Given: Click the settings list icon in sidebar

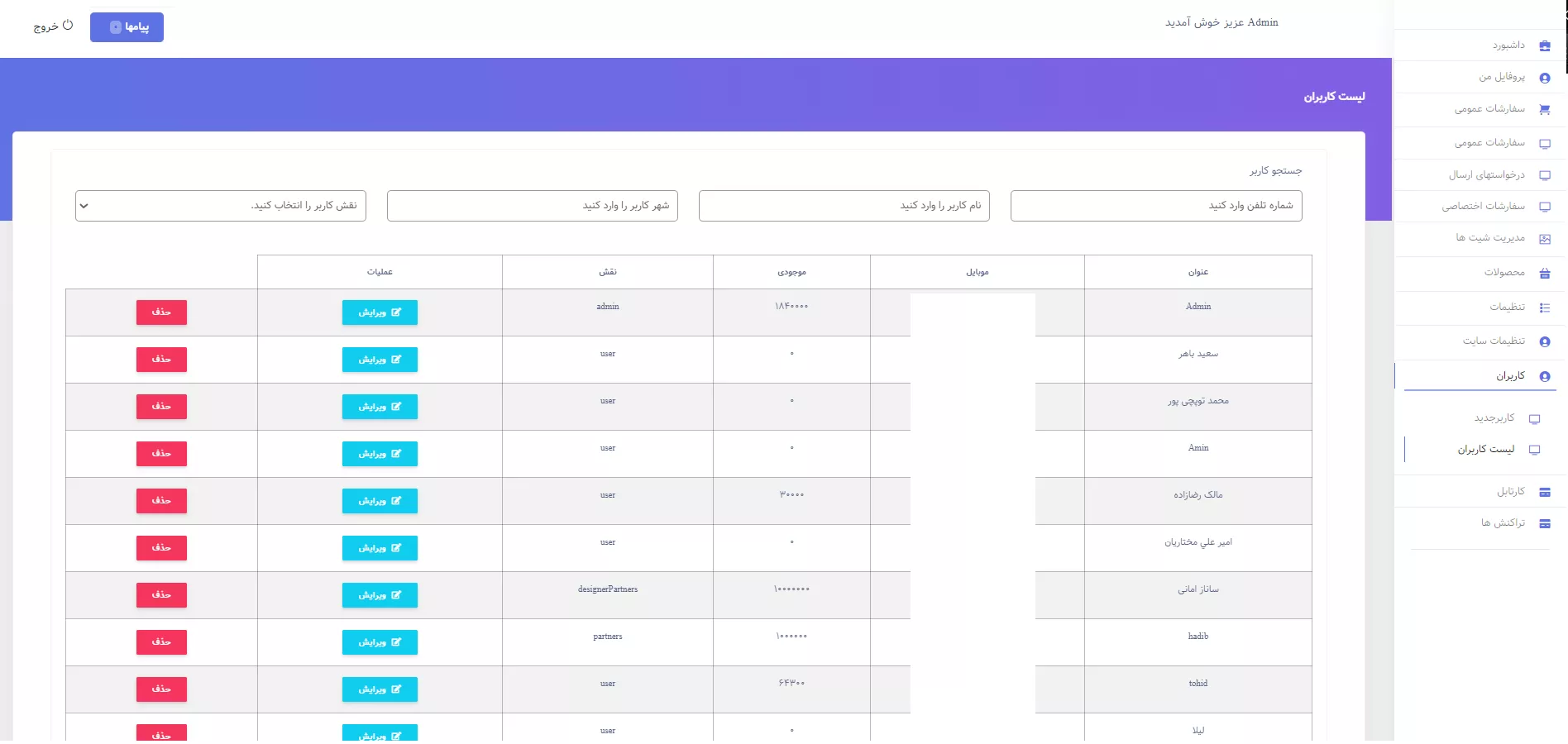Looking at the screenshot, I should tap(1544, 308).
